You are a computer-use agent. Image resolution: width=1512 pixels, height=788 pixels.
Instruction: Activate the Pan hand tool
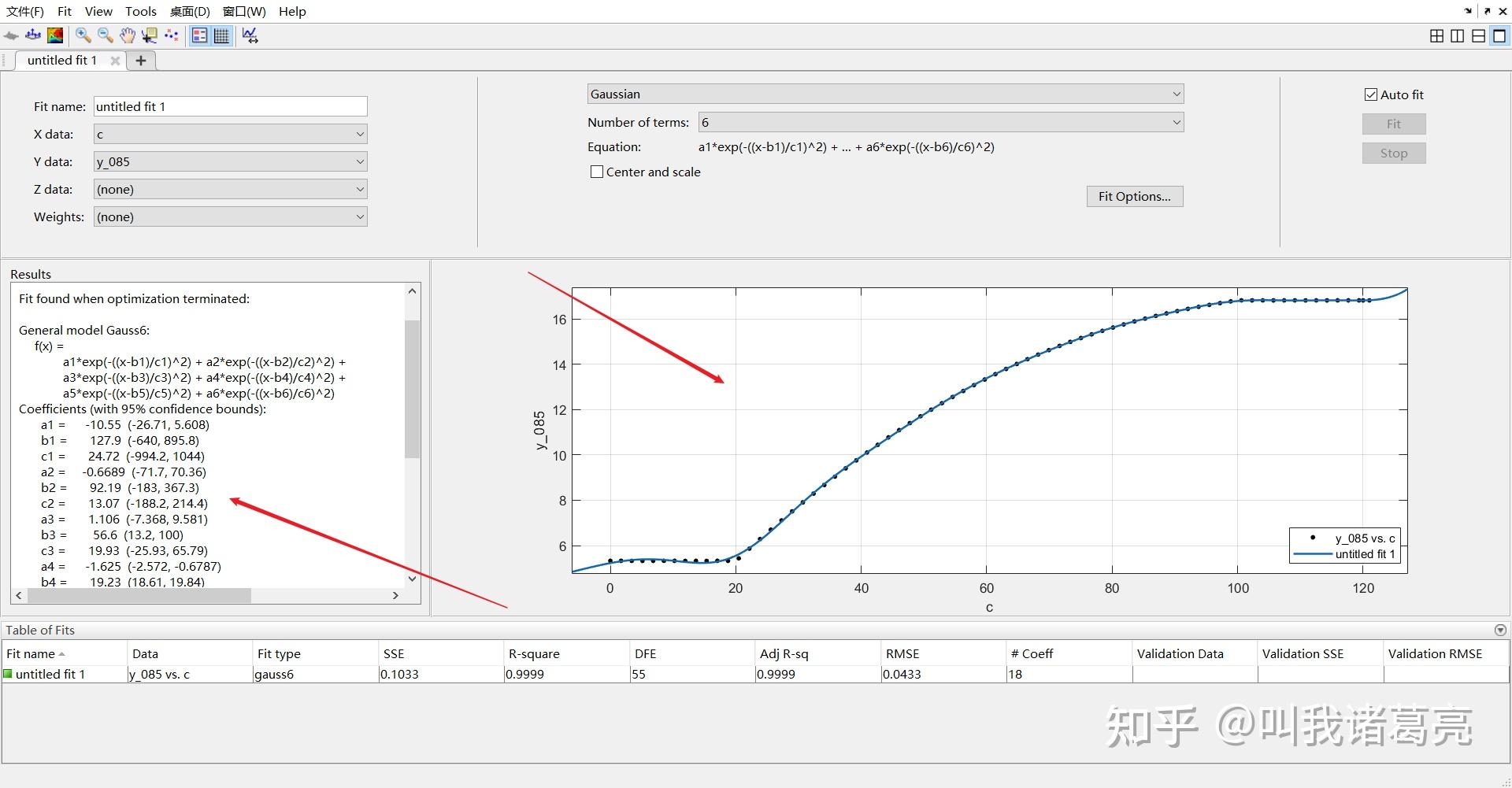[128, 35]
